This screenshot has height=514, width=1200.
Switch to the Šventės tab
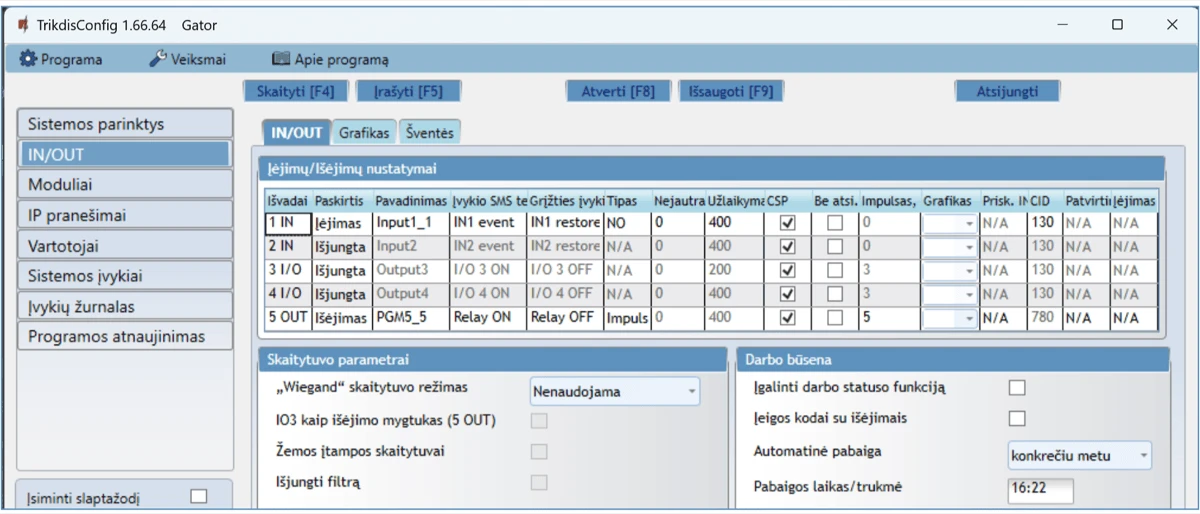(x=430, y=132)
